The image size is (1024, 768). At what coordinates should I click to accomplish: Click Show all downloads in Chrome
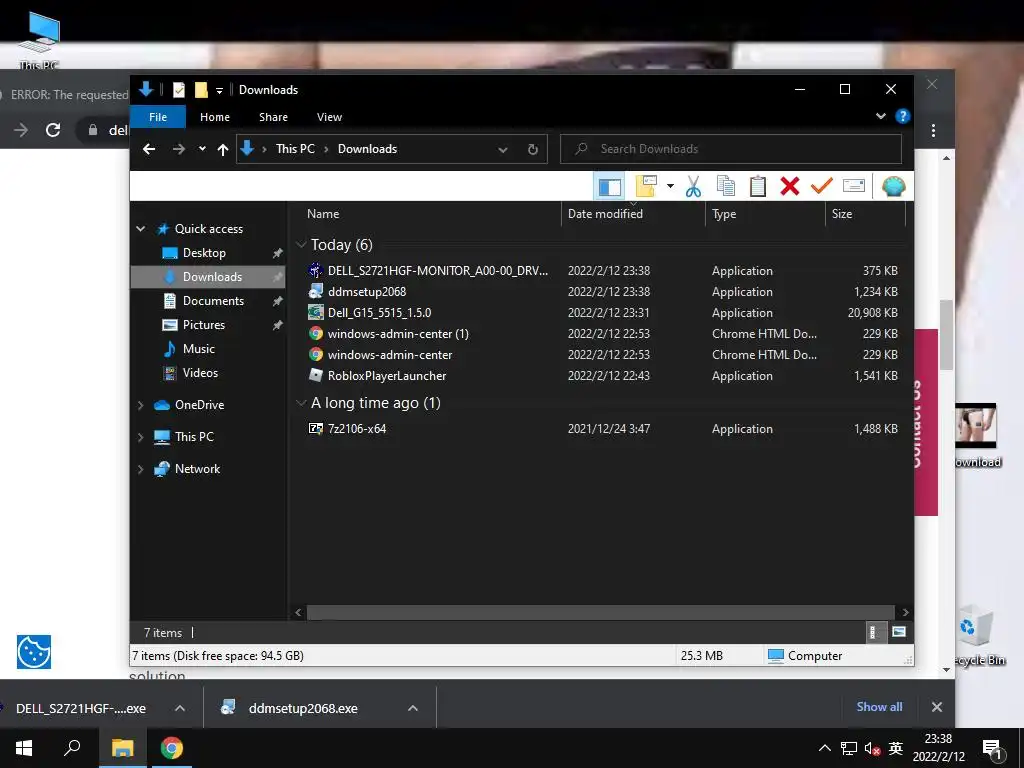(x=879, y=707)
